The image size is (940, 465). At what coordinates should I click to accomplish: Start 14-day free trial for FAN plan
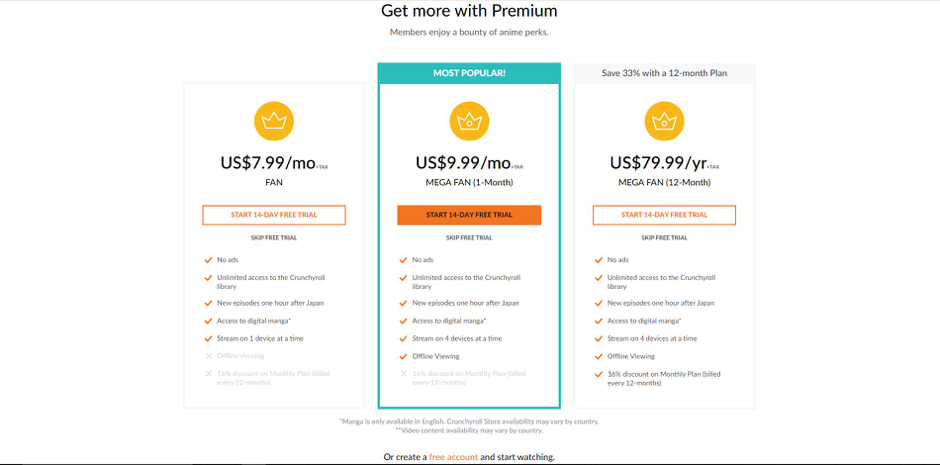[273, 215]
